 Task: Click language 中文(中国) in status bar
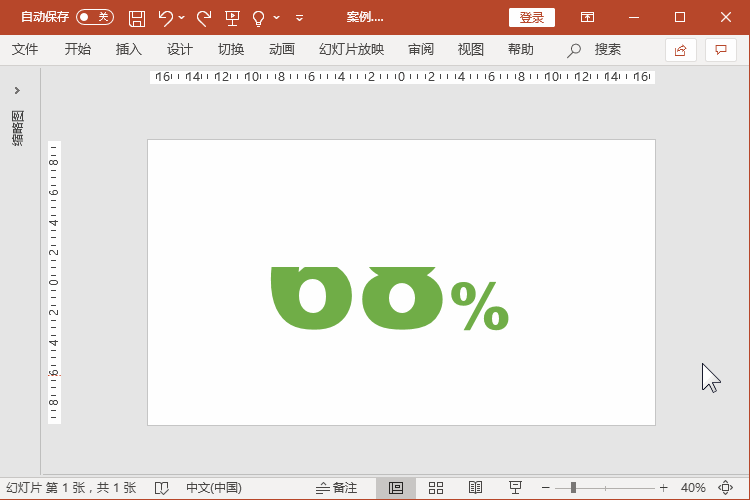point(214,488)
